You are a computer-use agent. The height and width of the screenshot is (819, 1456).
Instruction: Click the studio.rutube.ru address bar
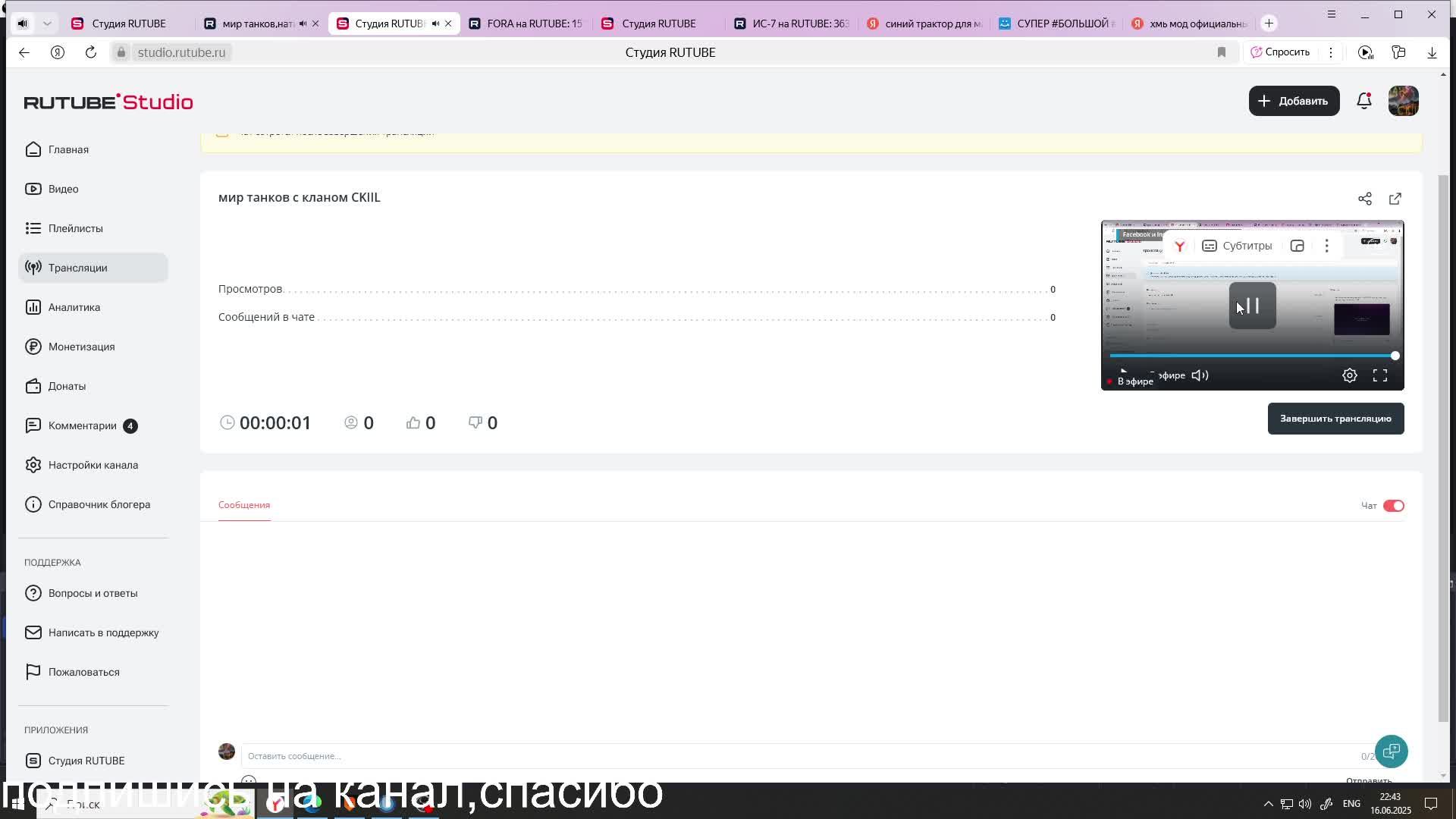tap(181, 52)
